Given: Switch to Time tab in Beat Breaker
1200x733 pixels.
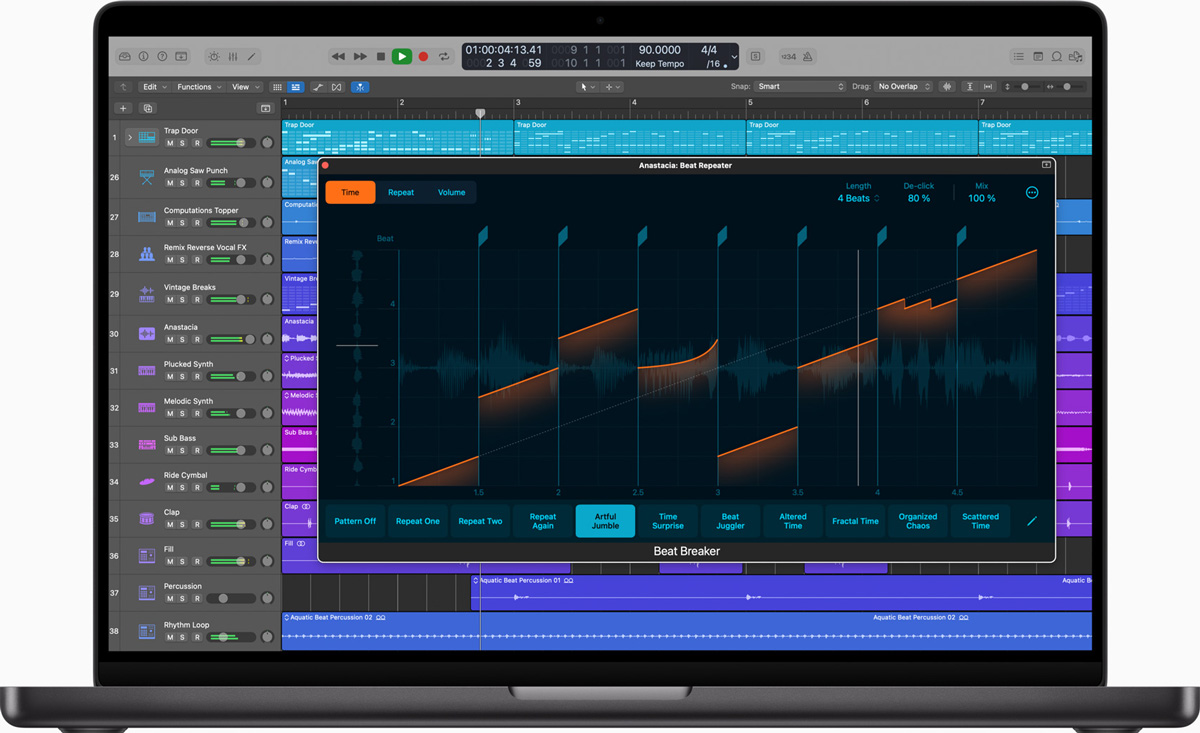Looking at the screenshot, I should [x=350, y=192].
